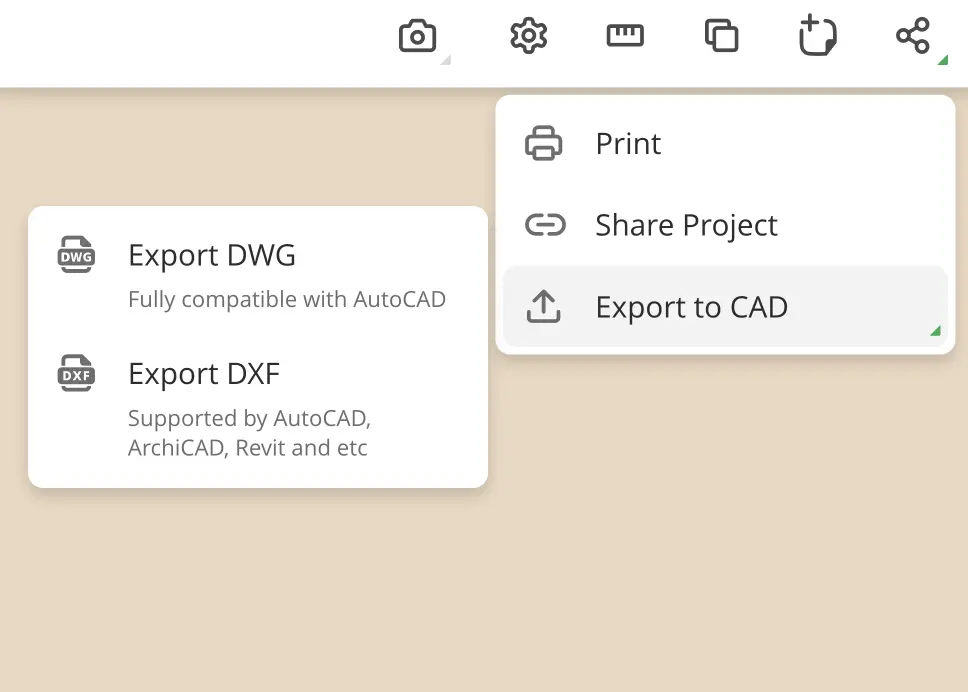
Task: Click the DWG file icon
Action: (x=76, y=256)
